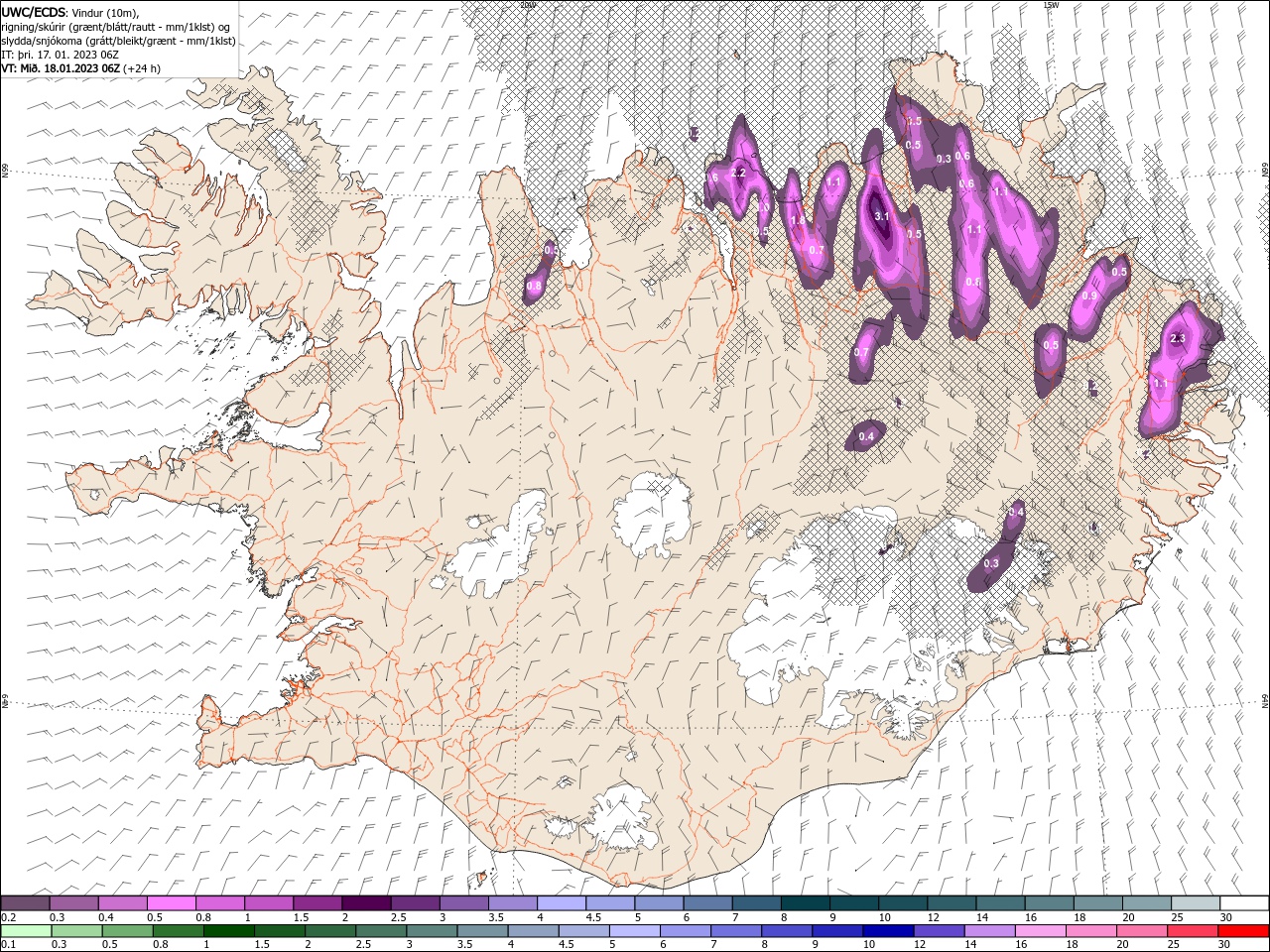Click the slate blue swatch labeled 6 in upper legend
The image size is (1270, 952).
[708, 903]
